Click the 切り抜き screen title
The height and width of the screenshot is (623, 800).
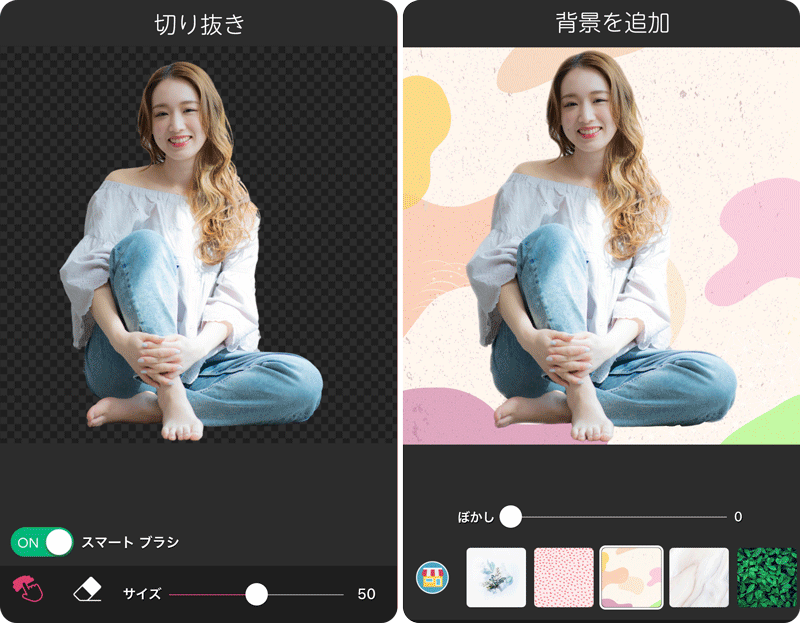tap(199, 24)
